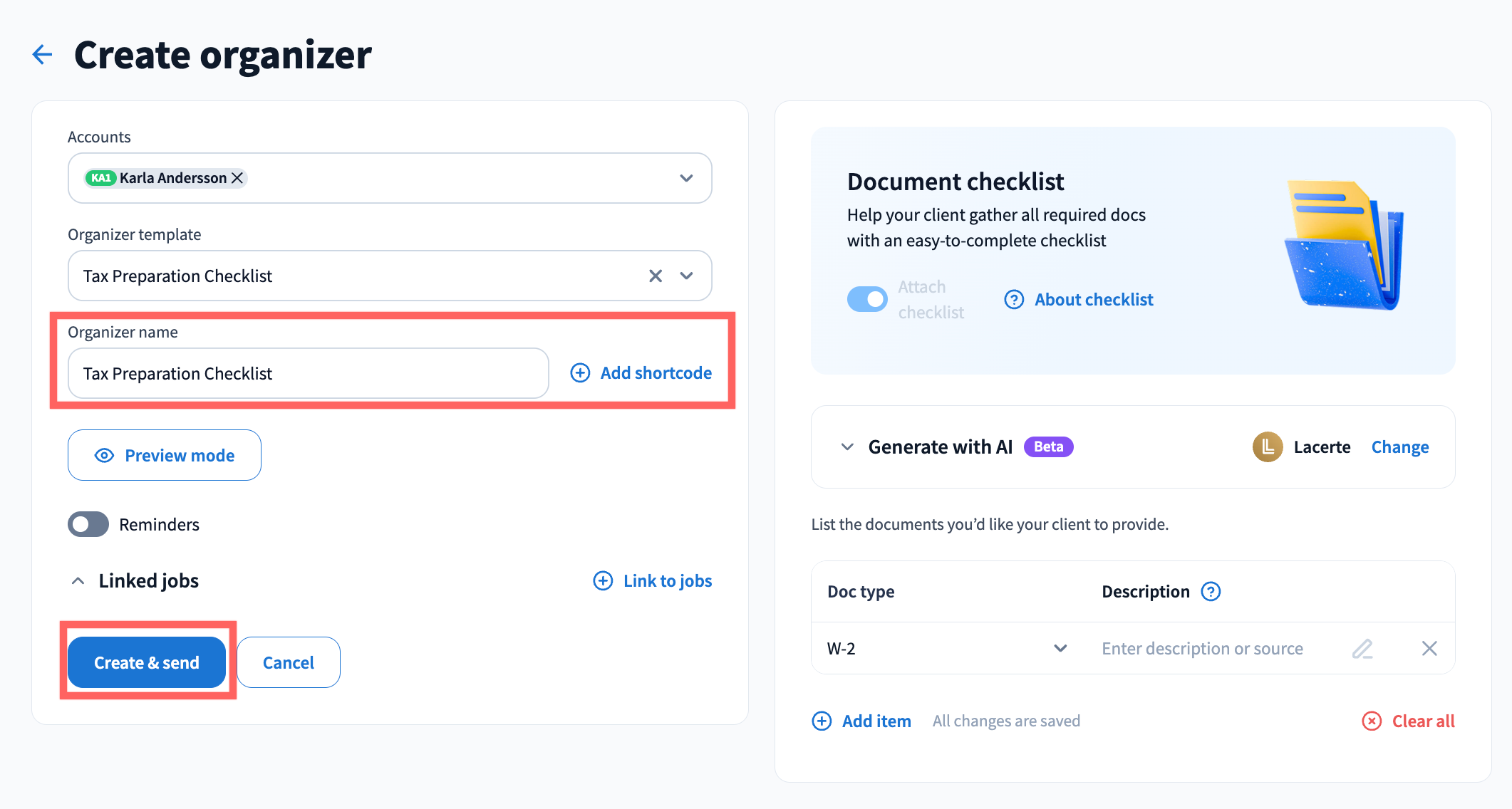Click the Description help question icon
This screenshot has height=809, width=1512.
(1211, 592)
